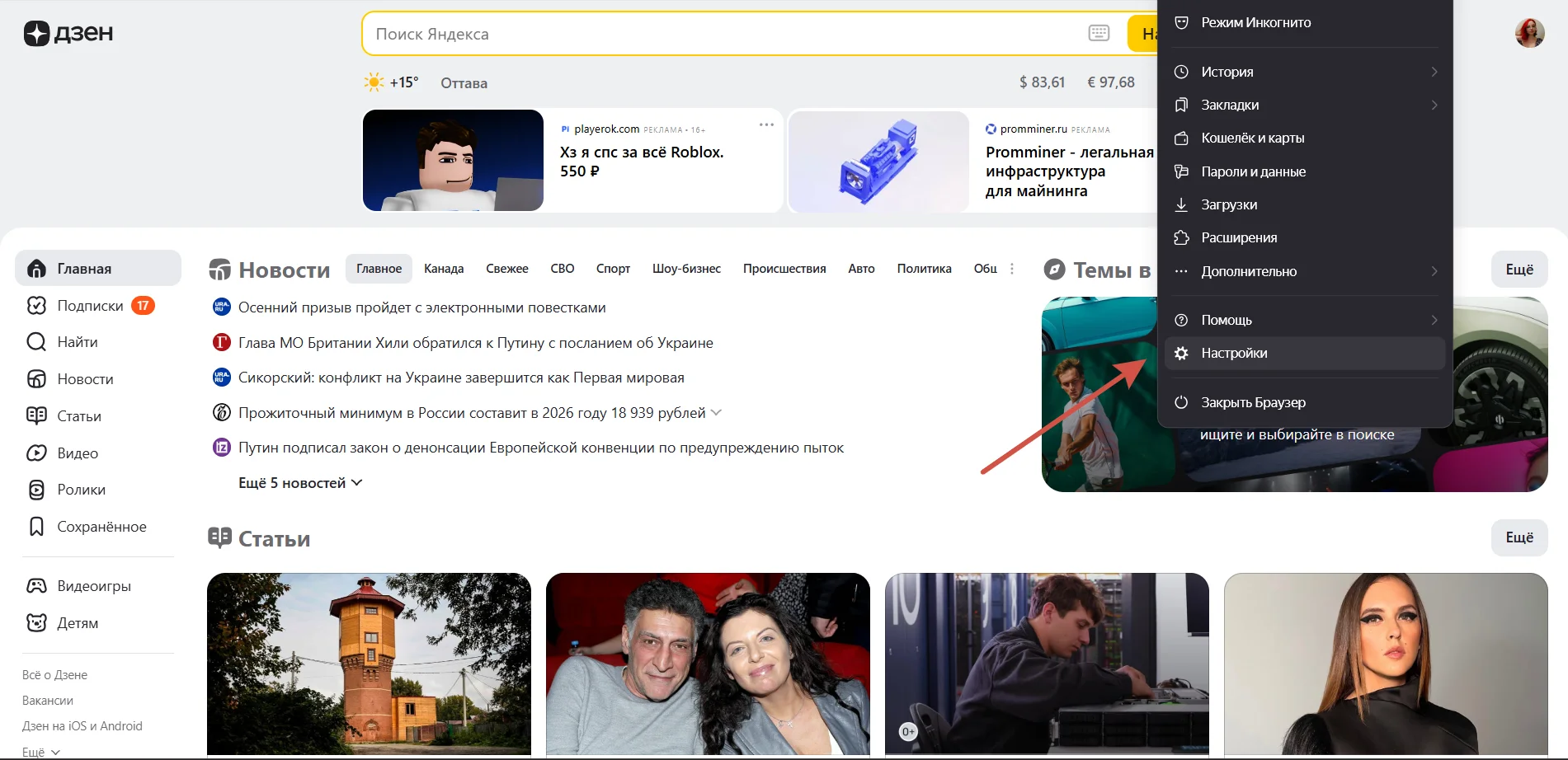Image resolution: width=1568 pixels, height=760 pixels.
Task: Open the user profile avatar
Action: [x=1529, y=33]
